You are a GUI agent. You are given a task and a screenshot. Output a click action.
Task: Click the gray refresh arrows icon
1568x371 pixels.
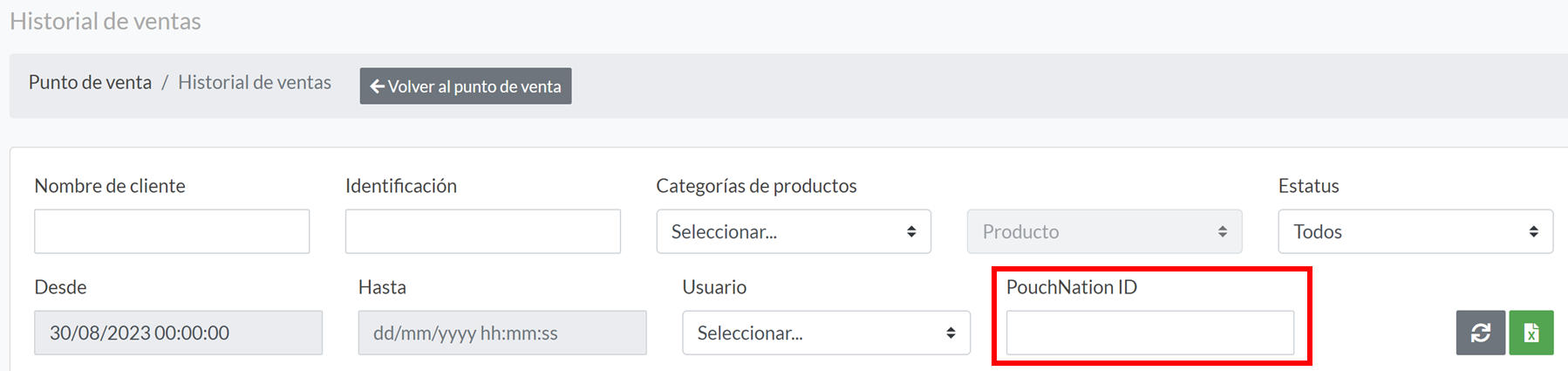click(1481, 333)
